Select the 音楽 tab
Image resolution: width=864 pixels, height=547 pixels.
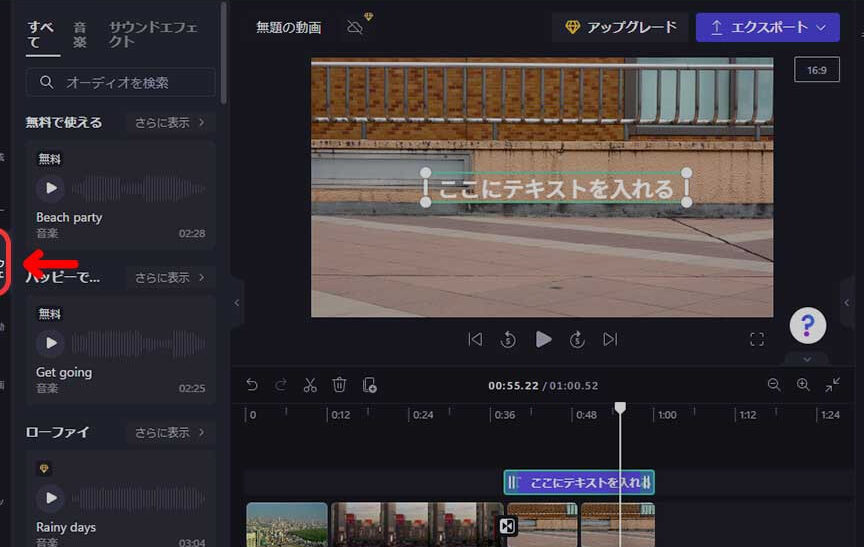click(x=80, y=34)
